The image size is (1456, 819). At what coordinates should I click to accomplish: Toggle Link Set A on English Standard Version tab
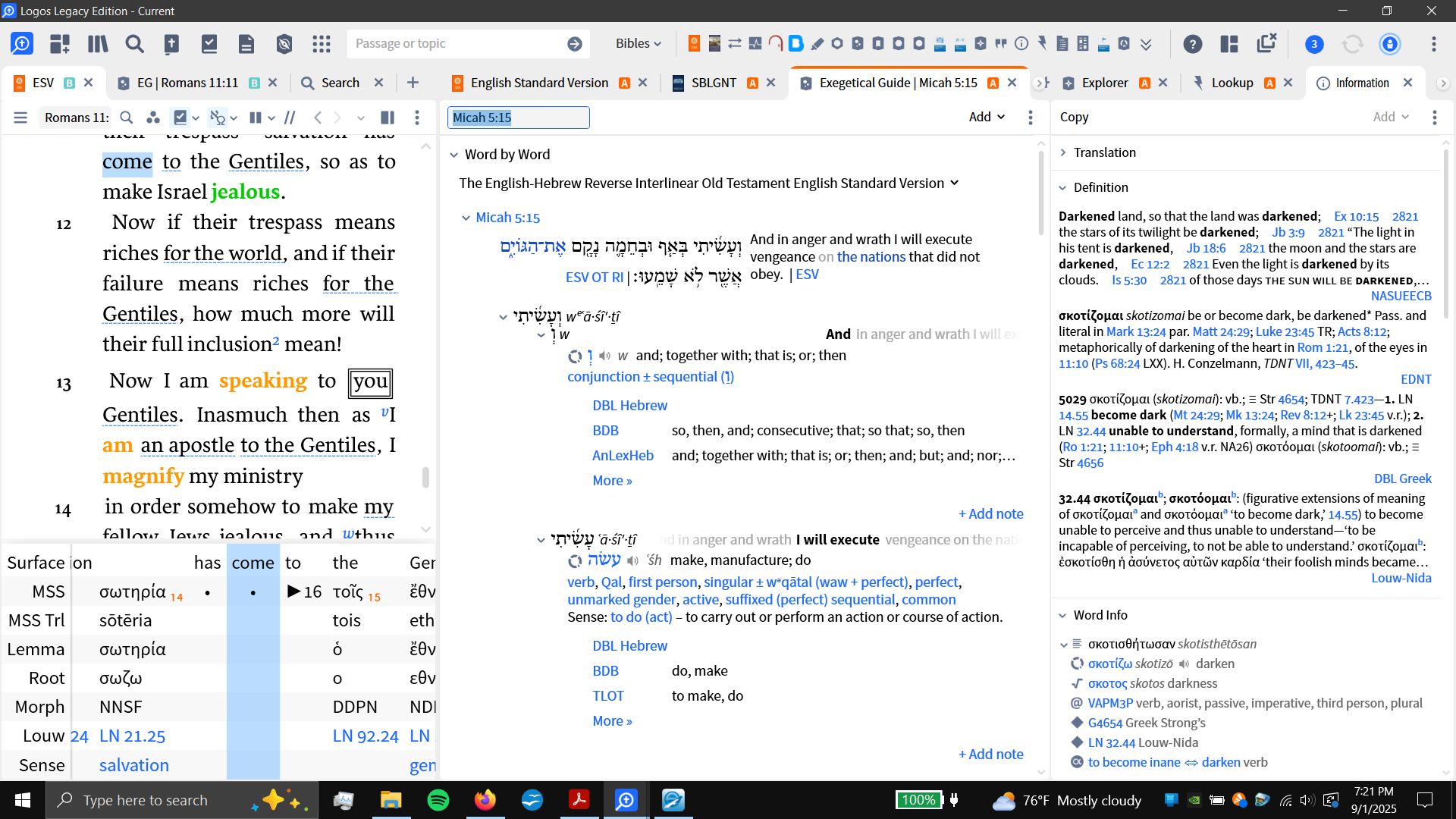624,83
